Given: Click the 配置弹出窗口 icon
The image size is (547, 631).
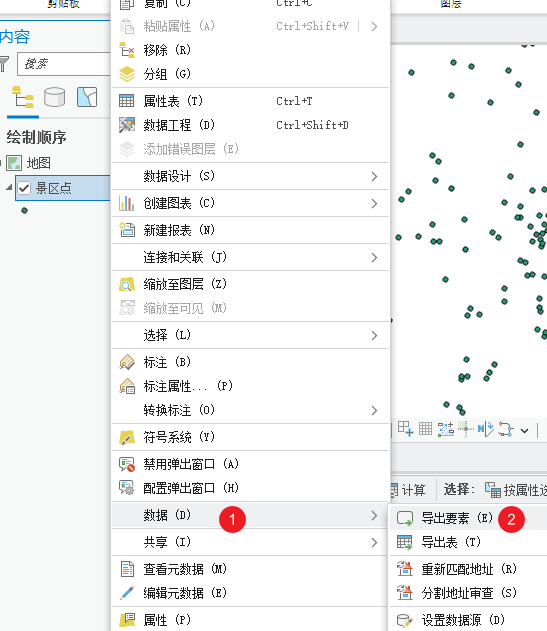Looking at the screenshot, I should pos(127,488).
